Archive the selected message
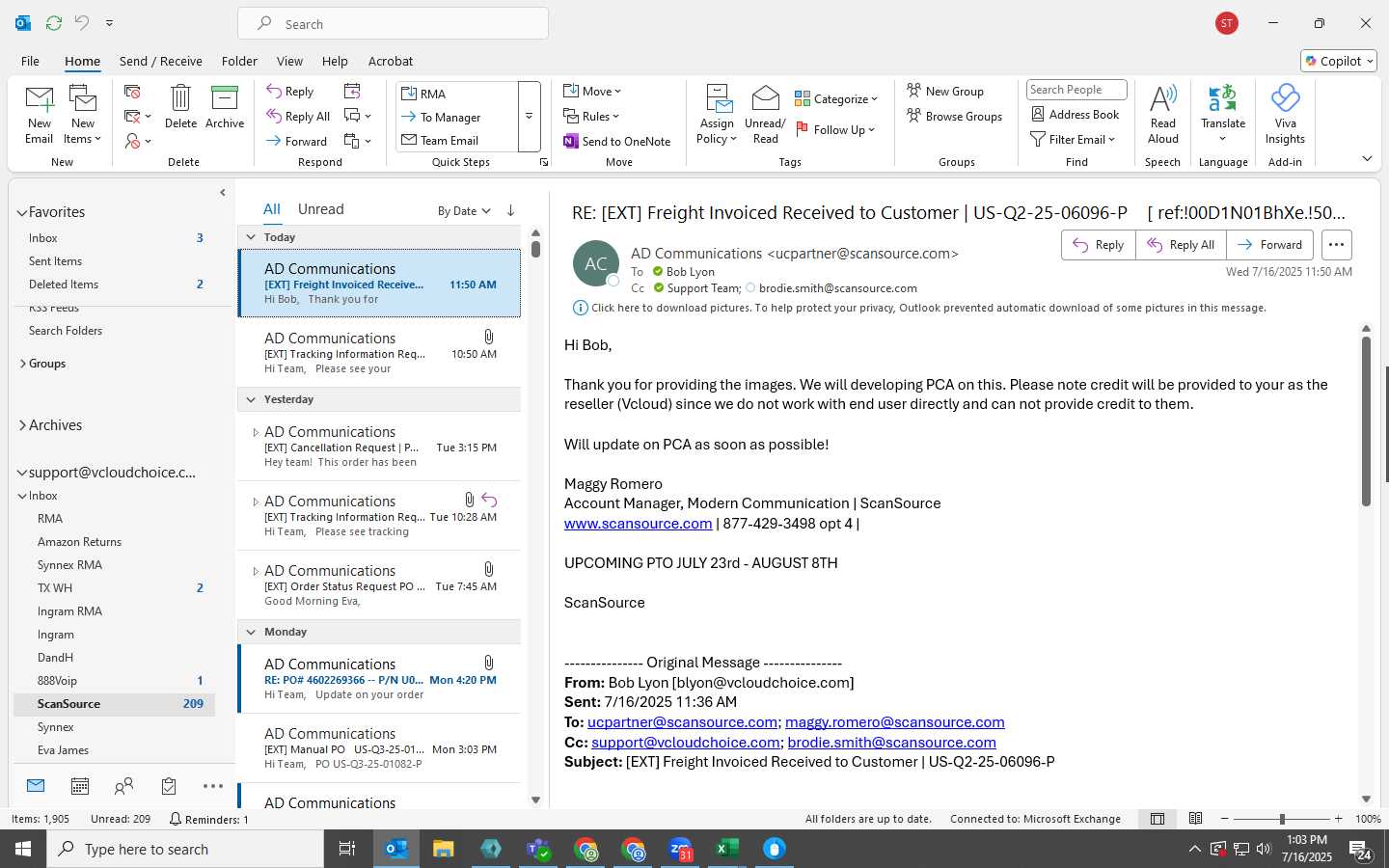Screen dimensions: 1389x868 tap(225, 106)
